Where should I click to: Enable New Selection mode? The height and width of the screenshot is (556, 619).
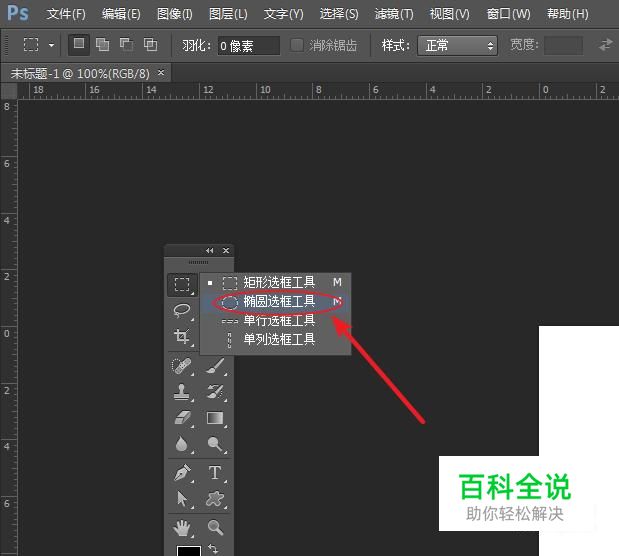79,44
